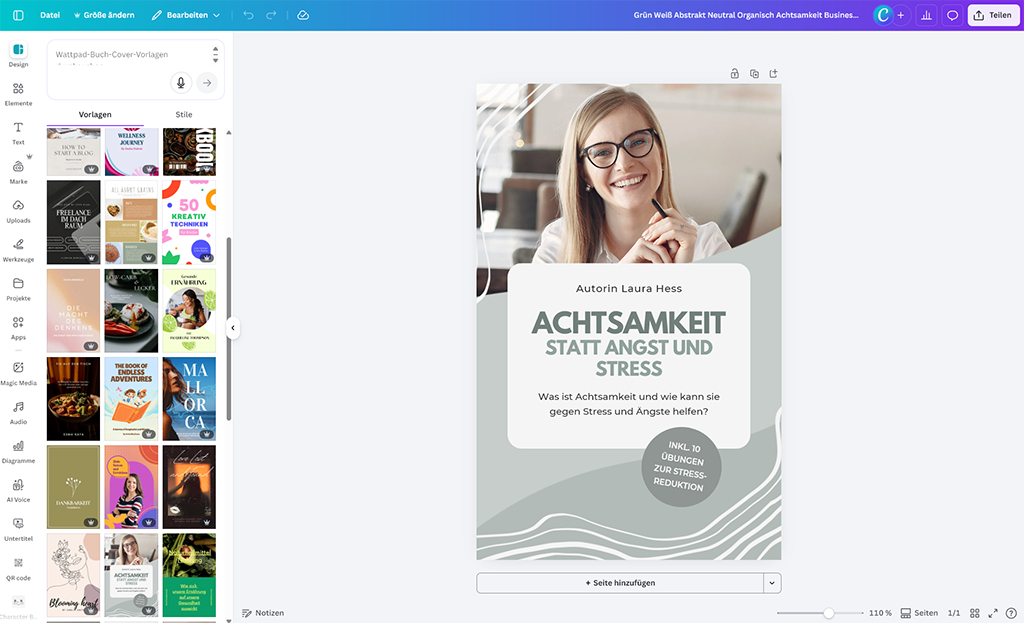Open the analytics chart icon
This screenshot has width=1024, height=623.
click(926, 15)
